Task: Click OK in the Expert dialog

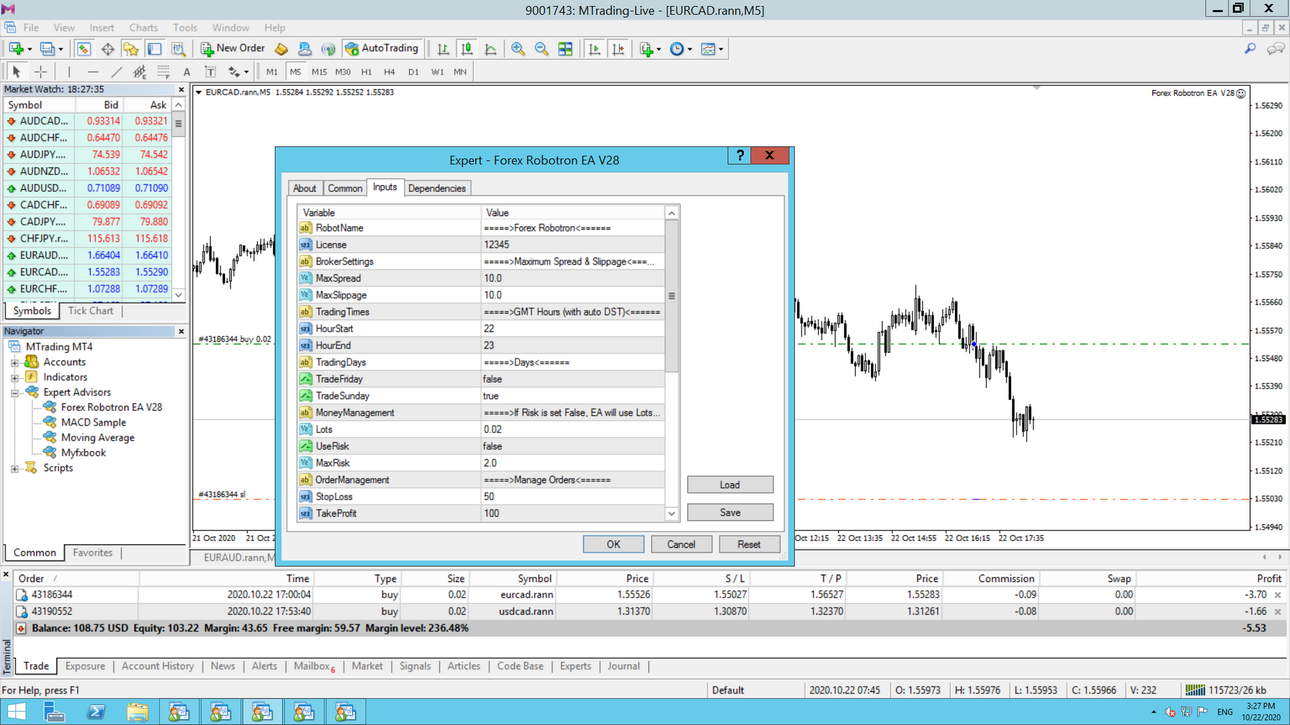Action: pyautogui.click(x=613, y=544)
